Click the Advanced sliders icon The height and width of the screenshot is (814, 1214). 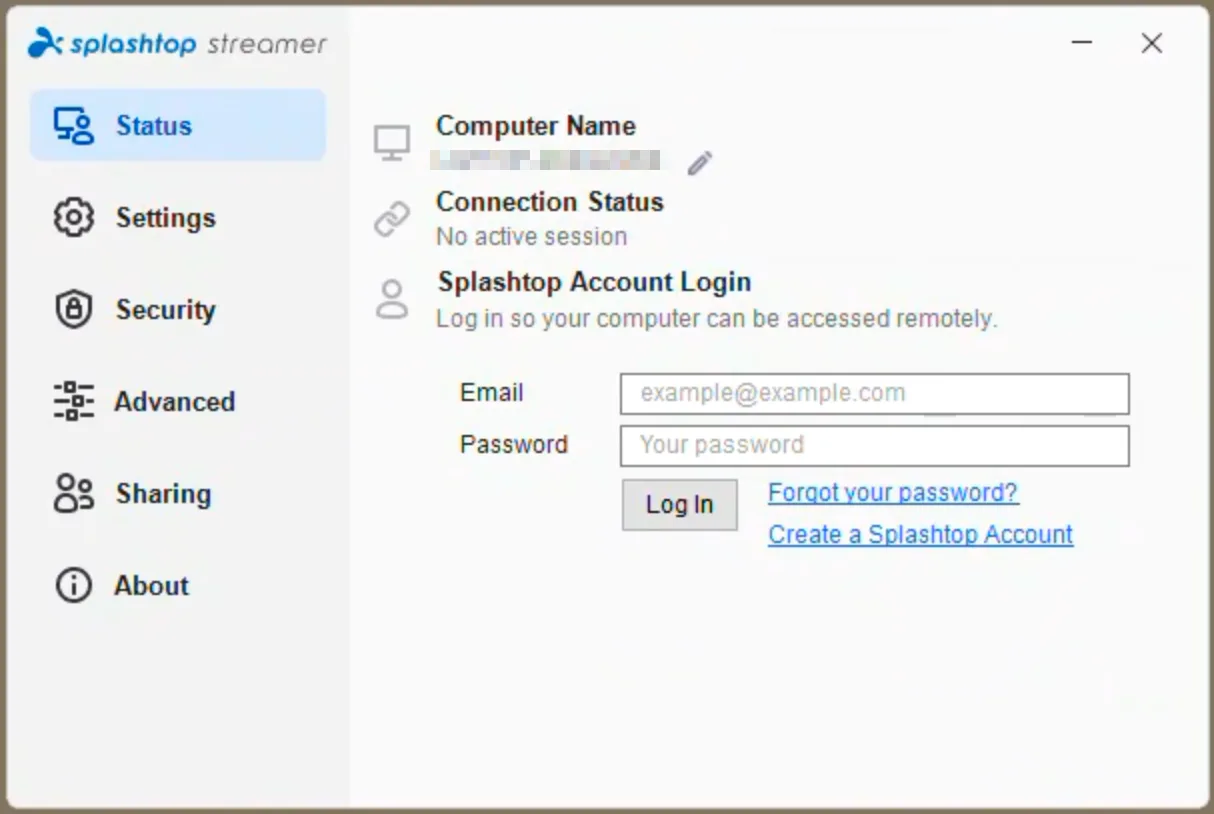point(73,401)
